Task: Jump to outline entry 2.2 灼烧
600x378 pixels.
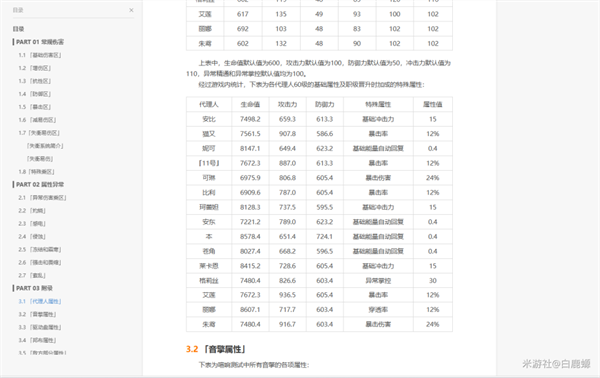Action: click(x=32, y=211)
